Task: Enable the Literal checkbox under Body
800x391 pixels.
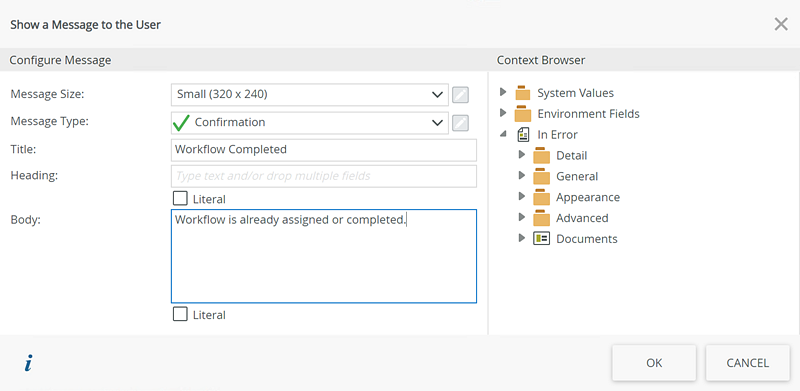Action: pyautogui.click(x=180, y=314)
